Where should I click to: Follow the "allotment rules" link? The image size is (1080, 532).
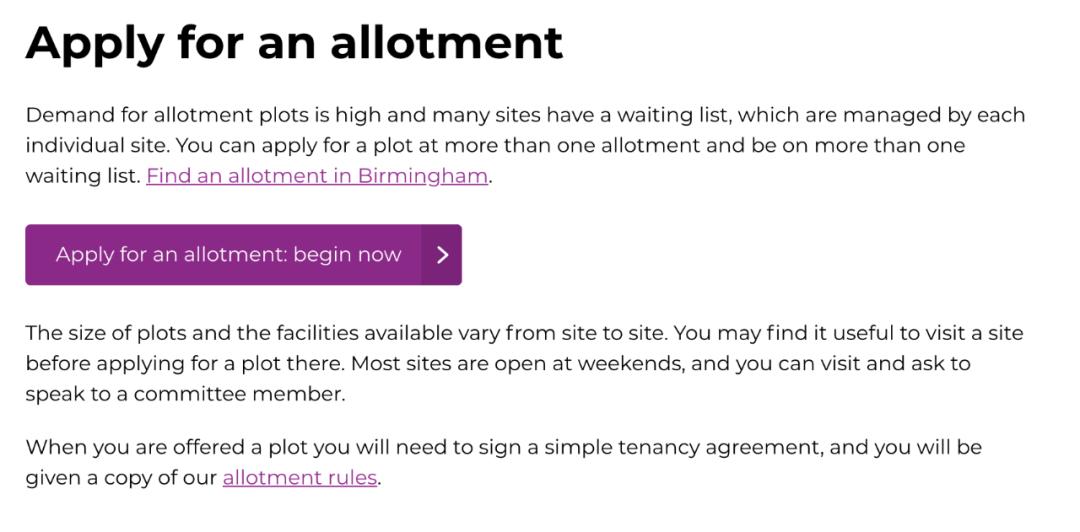300,478
